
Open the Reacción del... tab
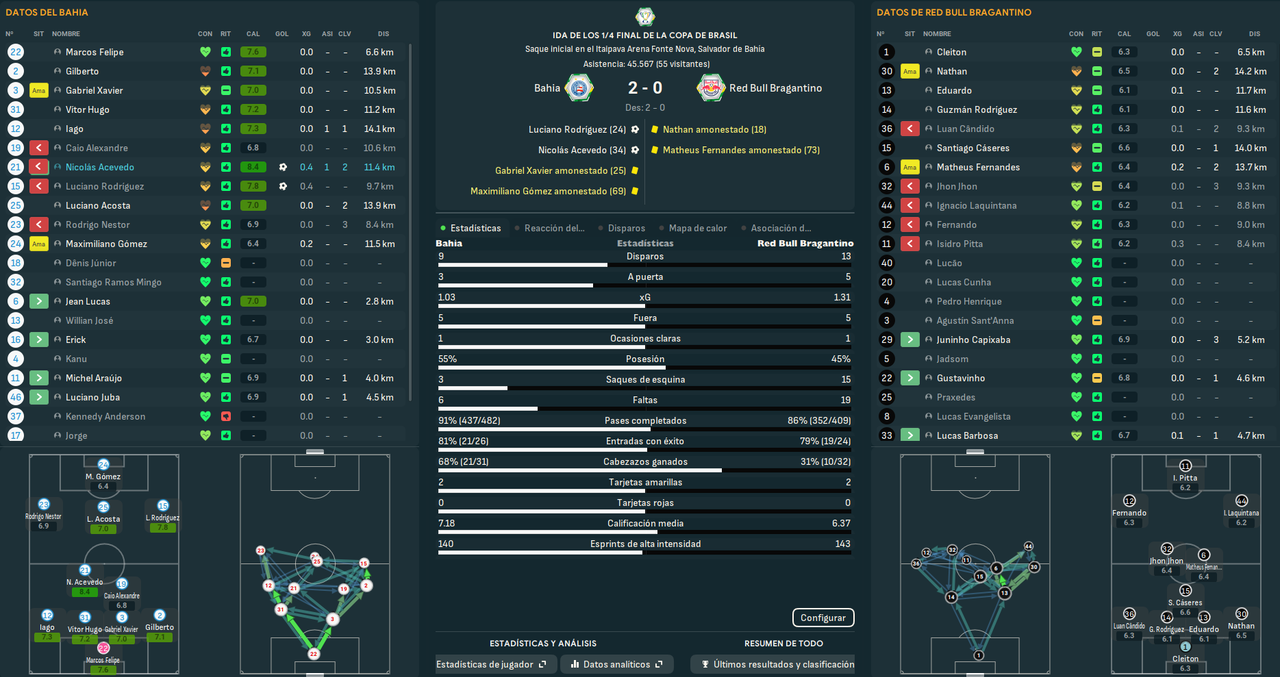coord(555,228)
